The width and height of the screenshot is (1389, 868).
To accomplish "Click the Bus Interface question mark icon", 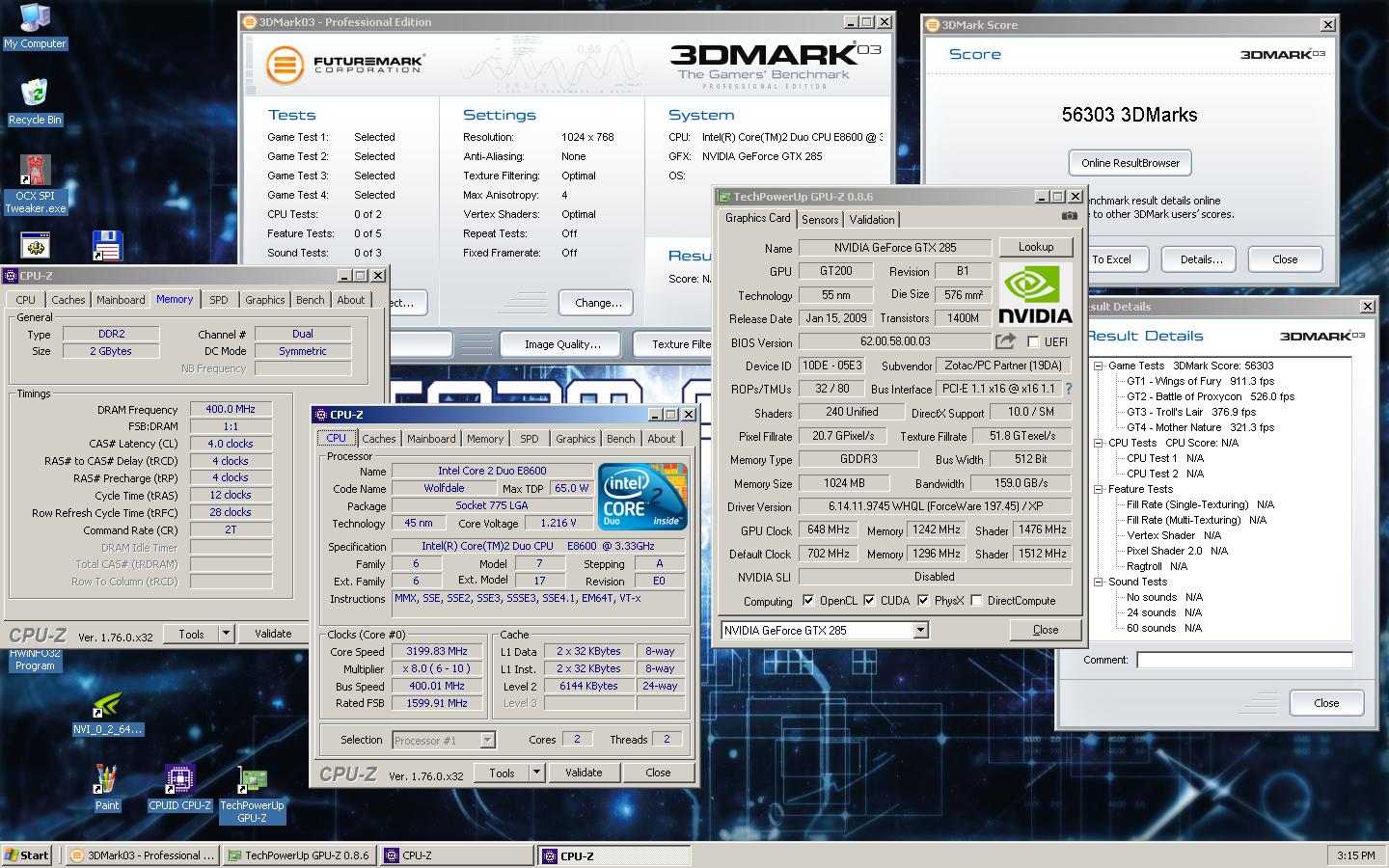I will tap(1068, 389).
